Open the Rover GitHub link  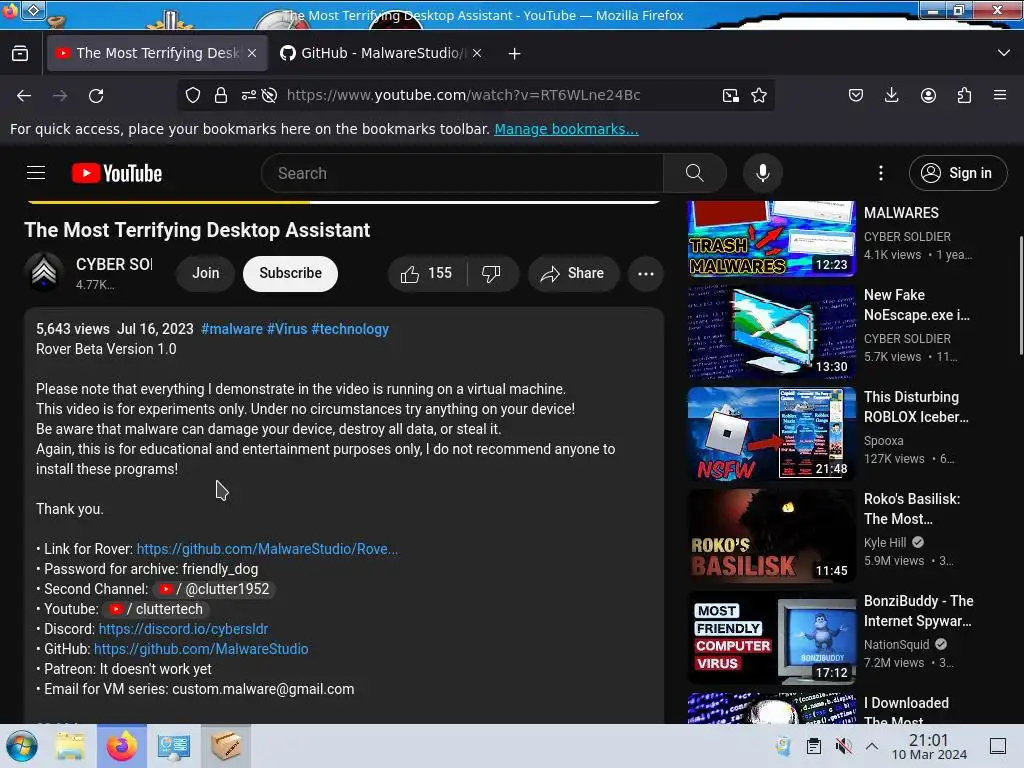click(267, 549)
